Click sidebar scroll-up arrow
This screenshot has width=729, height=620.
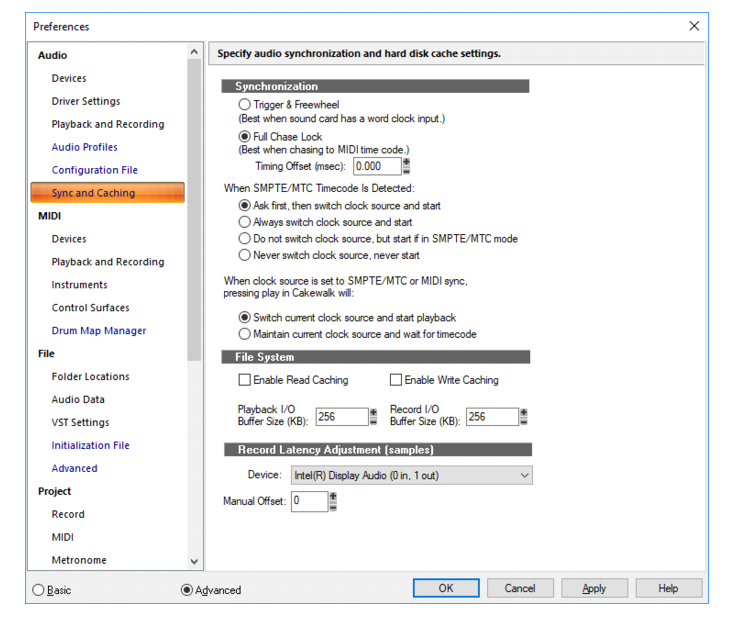tap(194, 52)
